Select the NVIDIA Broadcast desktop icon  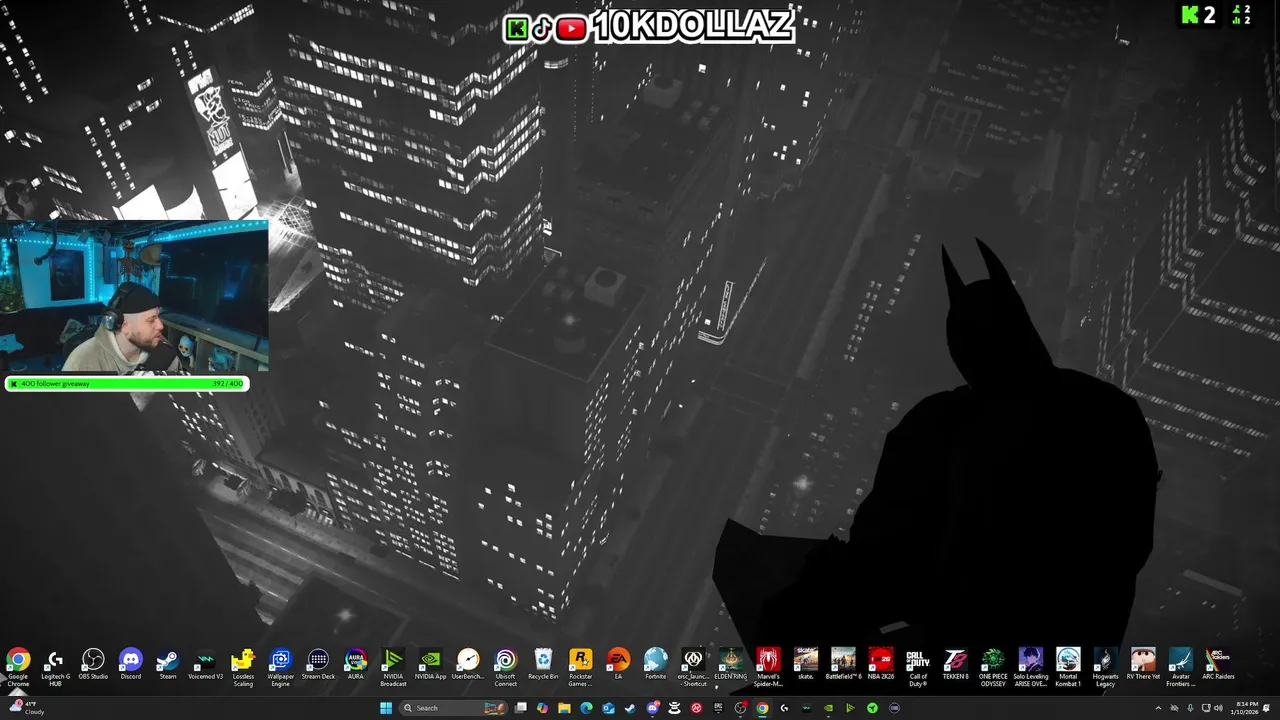(x=393, y=667)
